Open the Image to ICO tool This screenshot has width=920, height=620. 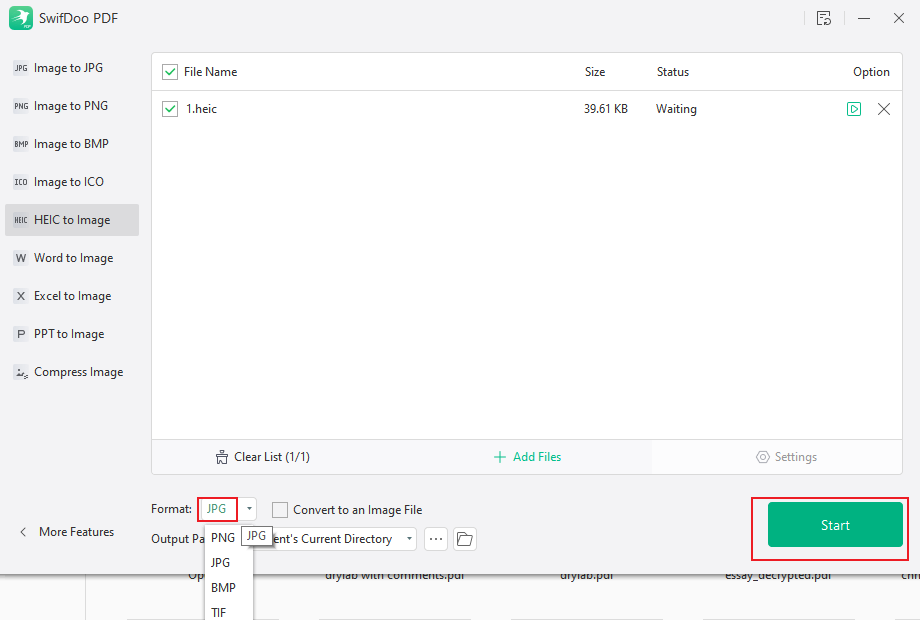pyautogui.click(x=70, y=181)
